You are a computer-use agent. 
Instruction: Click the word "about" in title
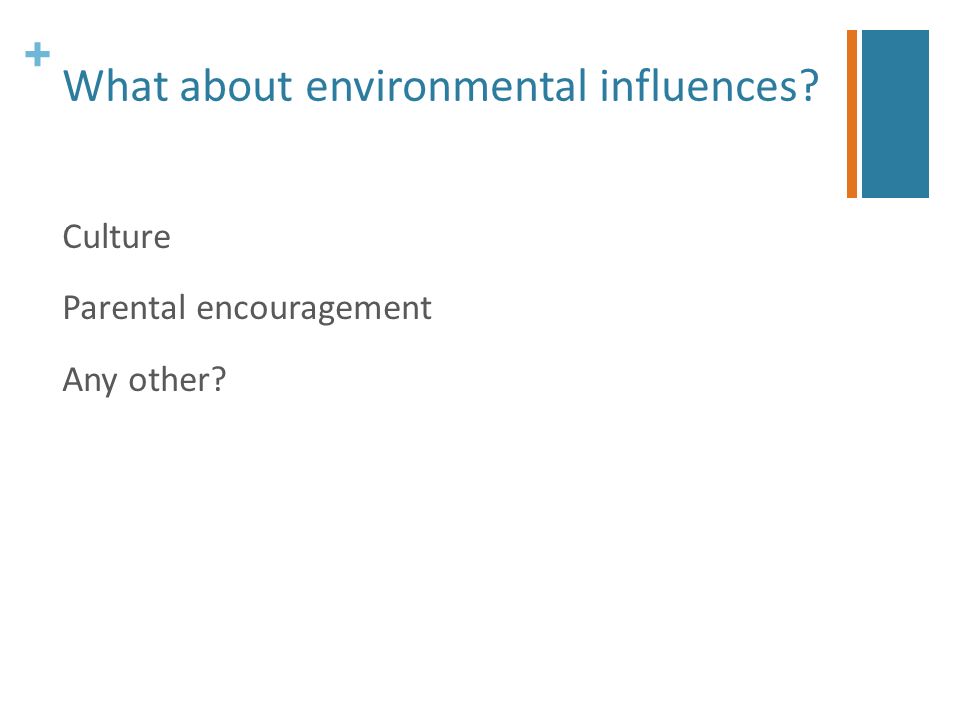[236, 86]
